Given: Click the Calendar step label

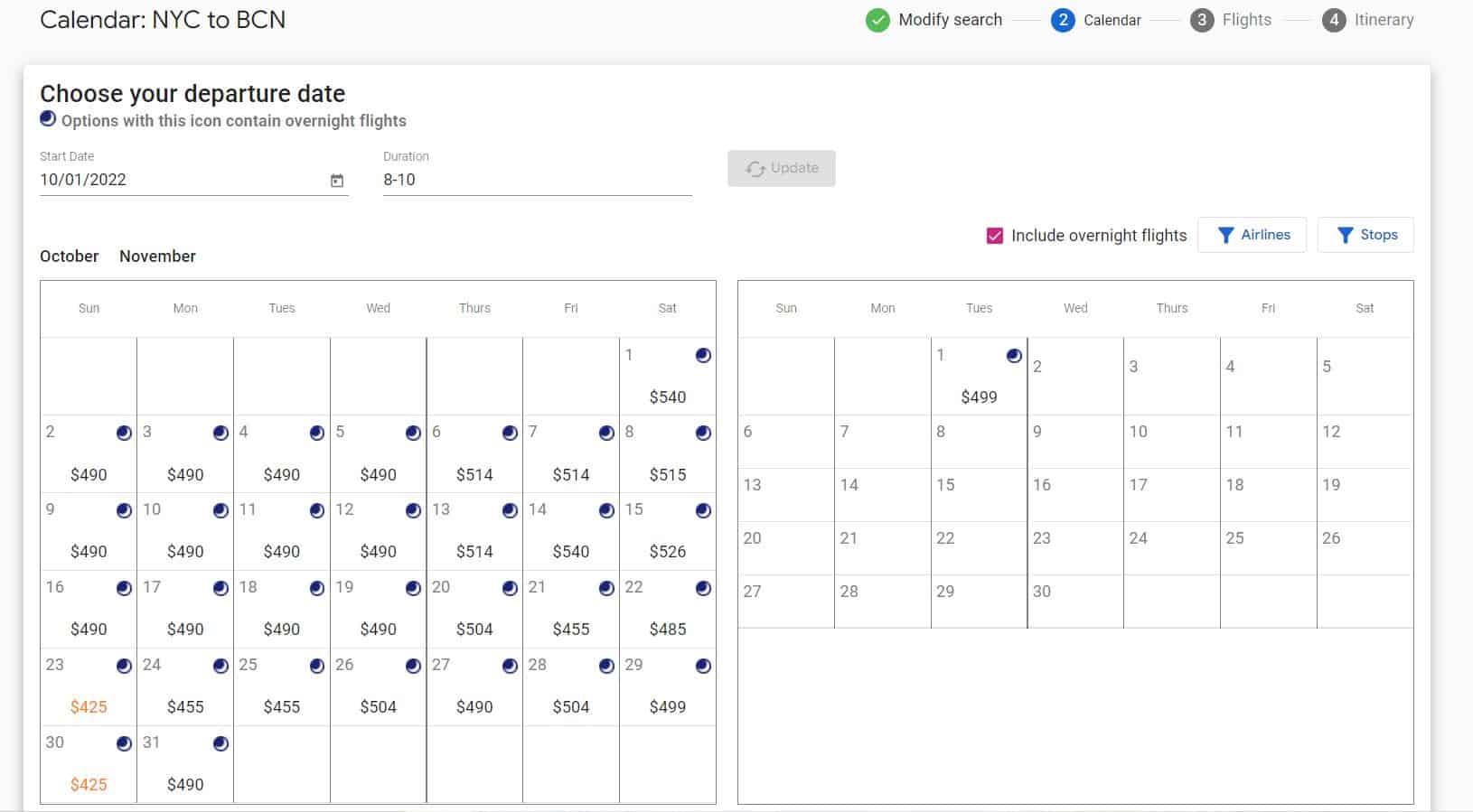Looking at the screenshot, I should 1112,20.
